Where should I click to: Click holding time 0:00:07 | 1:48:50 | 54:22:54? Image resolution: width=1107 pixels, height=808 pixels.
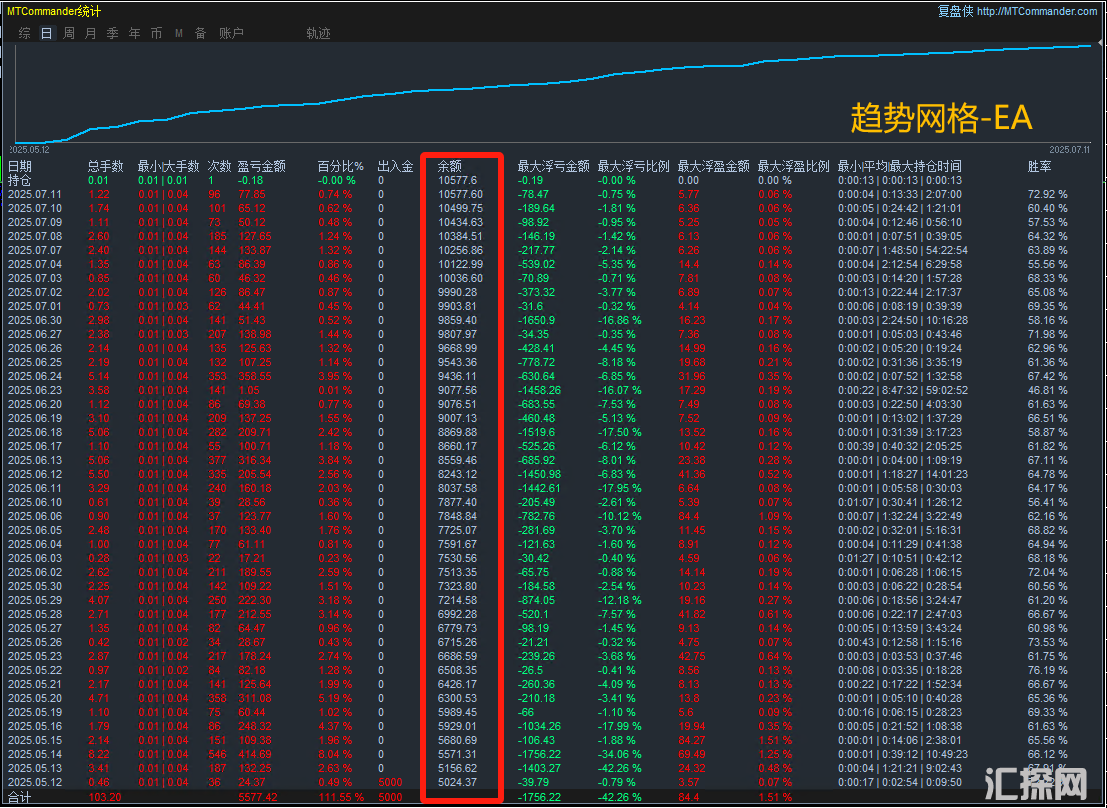click(x=903, y=250)
